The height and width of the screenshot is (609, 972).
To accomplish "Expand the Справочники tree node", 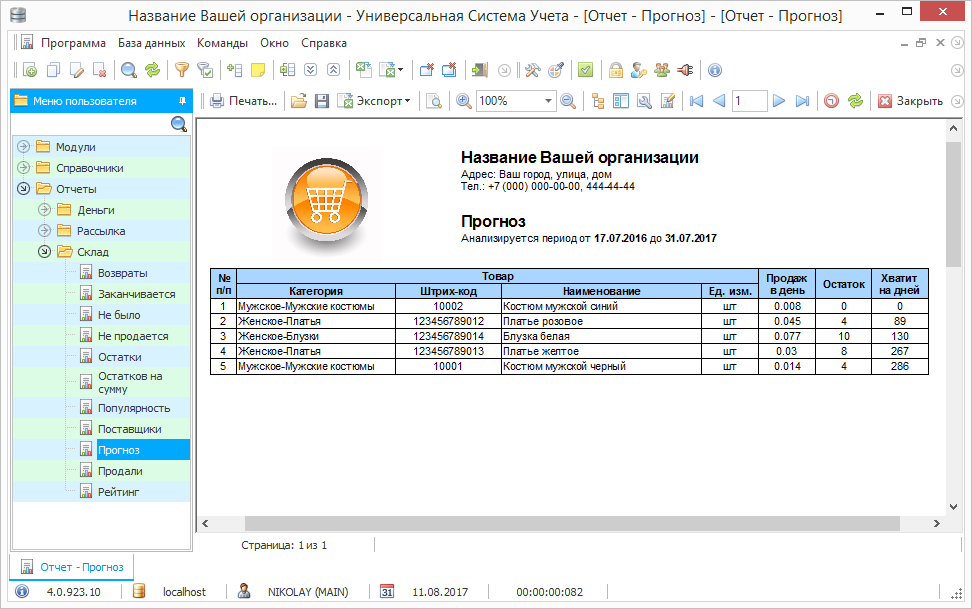I will pos(24,168).
